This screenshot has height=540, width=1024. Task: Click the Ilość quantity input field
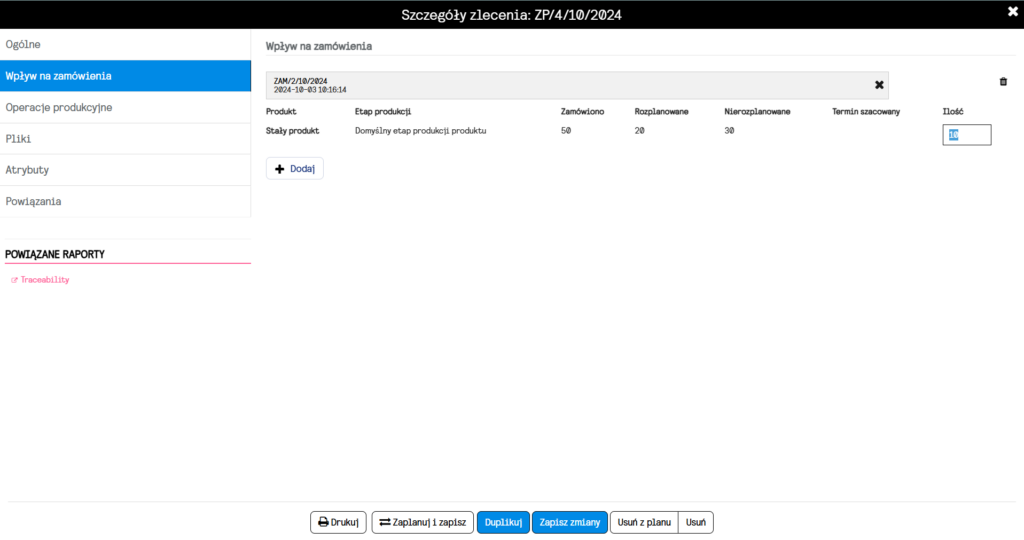pos(967,135)
